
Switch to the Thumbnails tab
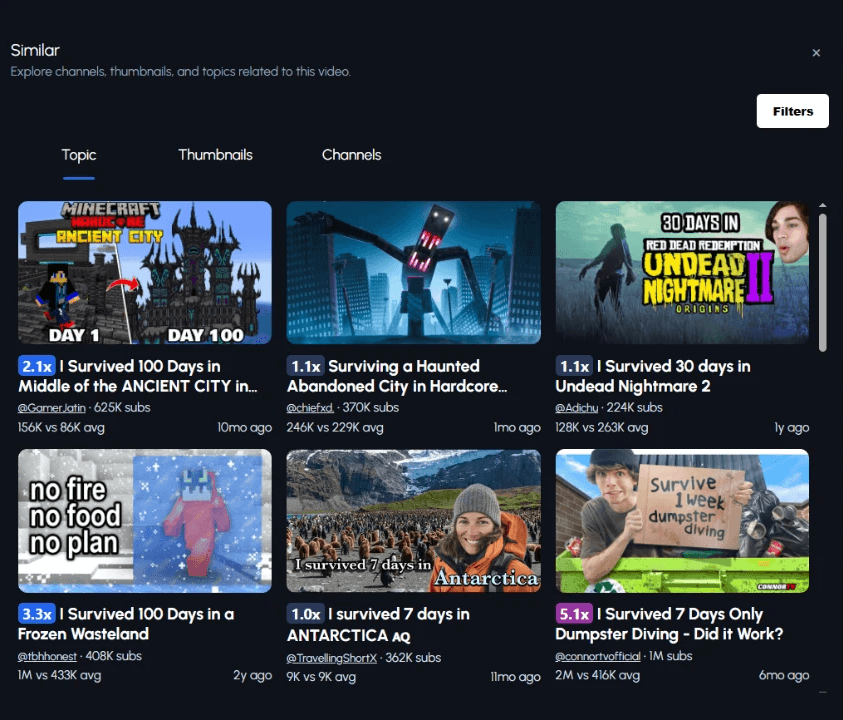[215, 155]
